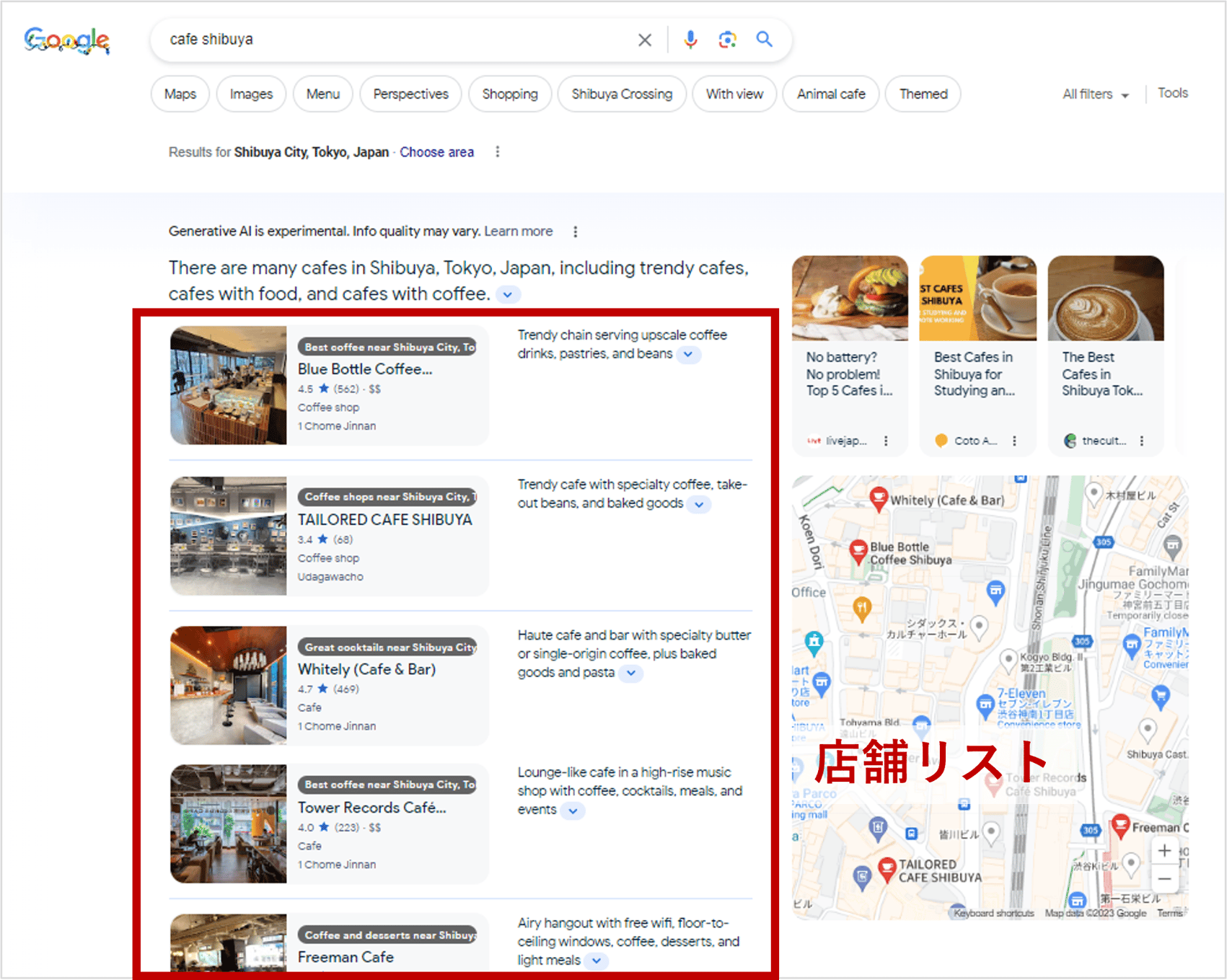Clear the search field with the X icon

coord(645,40)
